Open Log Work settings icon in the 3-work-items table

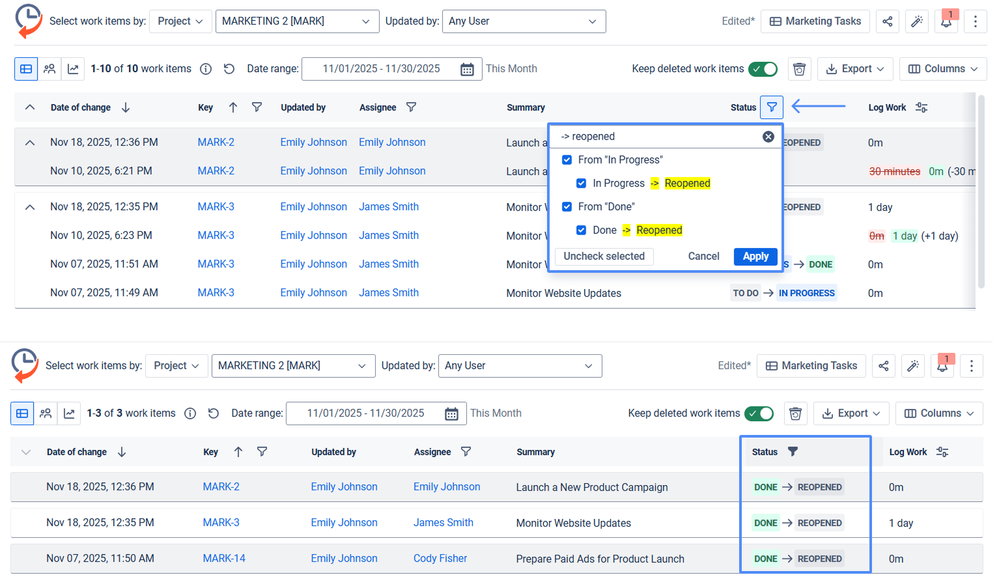942,452
